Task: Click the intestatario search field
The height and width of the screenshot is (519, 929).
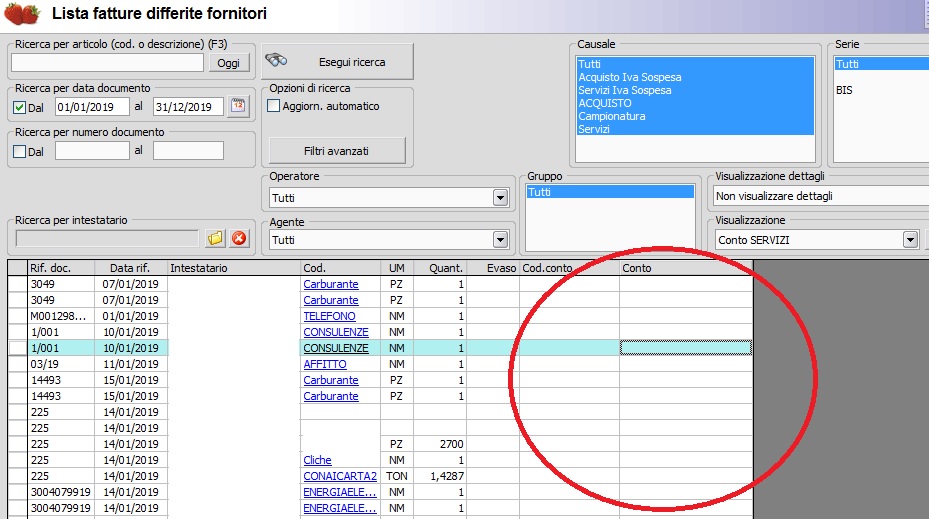Action: (107, 238)
